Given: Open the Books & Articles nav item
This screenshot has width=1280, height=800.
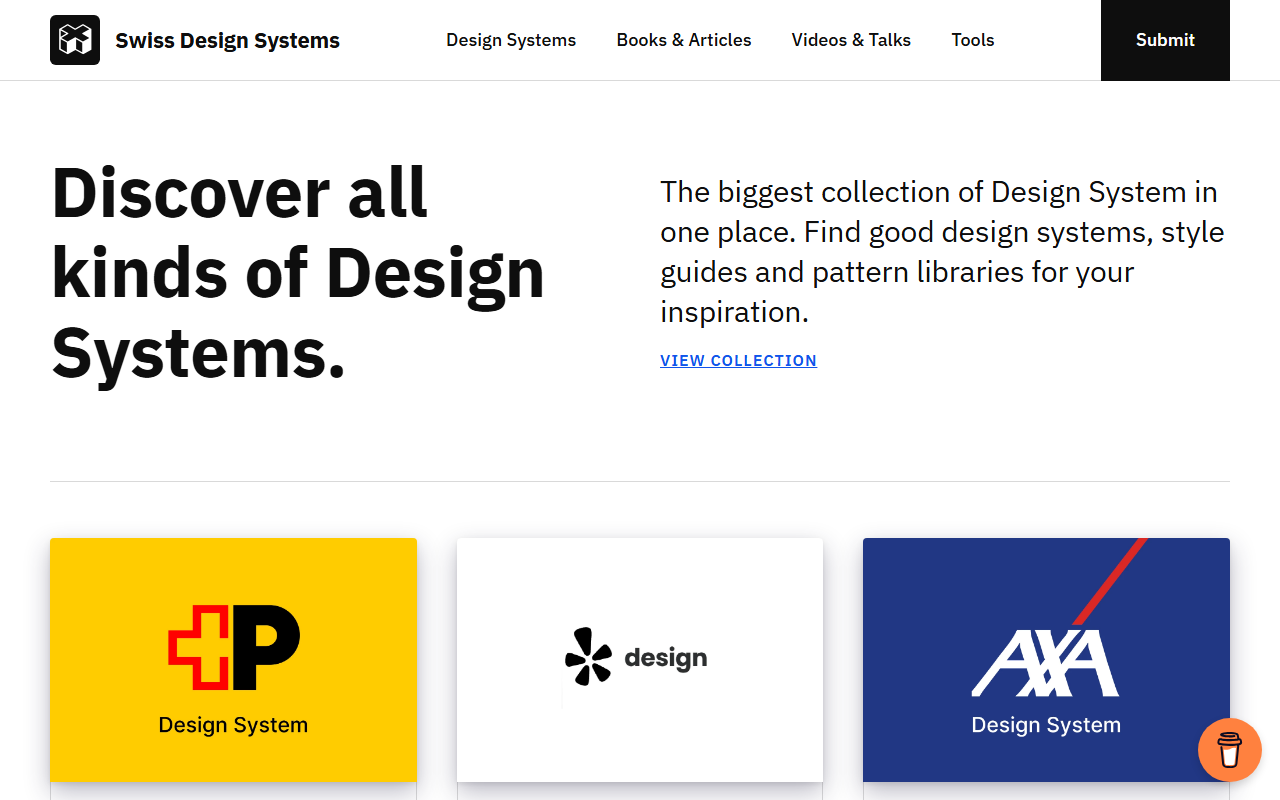Looking at the screenshot, I should [684, 40].
